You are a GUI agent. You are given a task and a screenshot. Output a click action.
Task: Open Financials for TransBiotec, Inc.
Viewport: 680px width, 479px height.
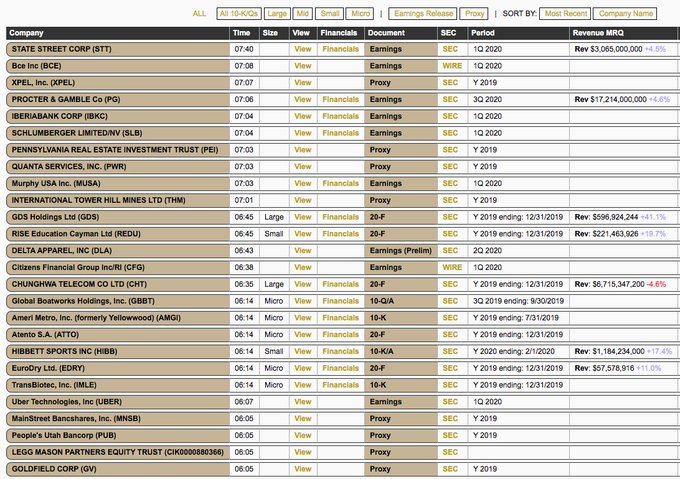[340, 385]
